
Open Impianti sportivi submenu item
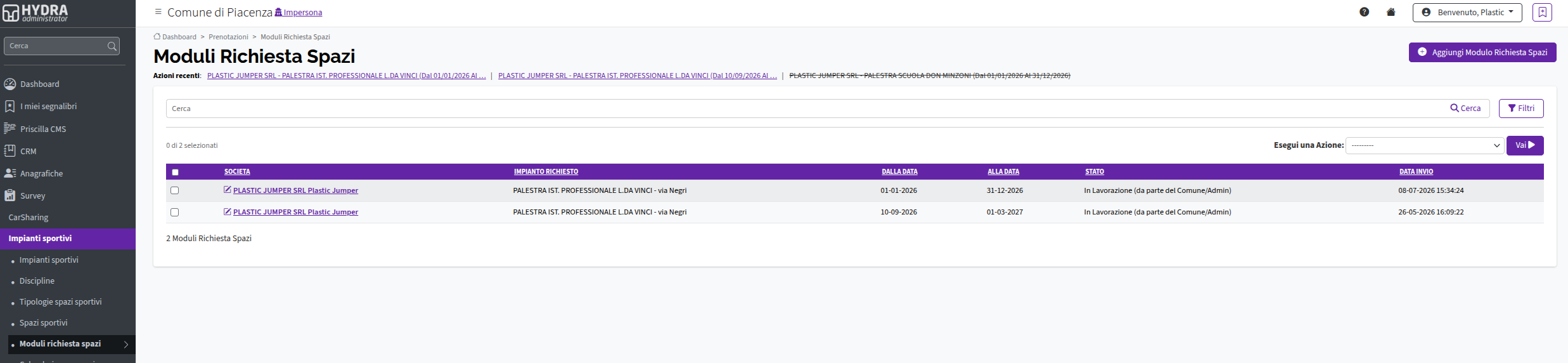tap(49, 260)
